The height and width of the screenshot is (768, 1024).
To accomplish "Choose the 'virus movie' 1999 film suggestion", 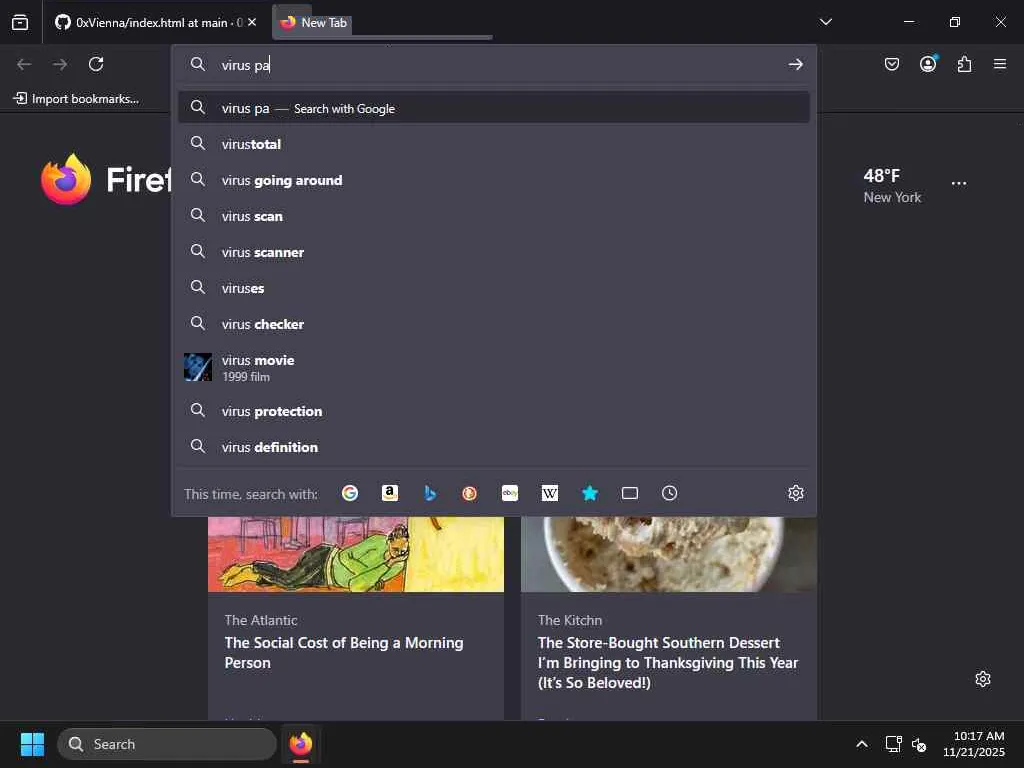I will [494, 367].
